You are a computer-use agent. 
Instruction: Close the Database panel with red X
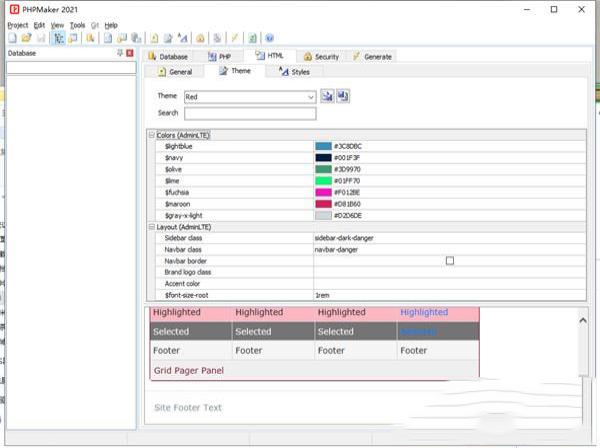point(130,53)
